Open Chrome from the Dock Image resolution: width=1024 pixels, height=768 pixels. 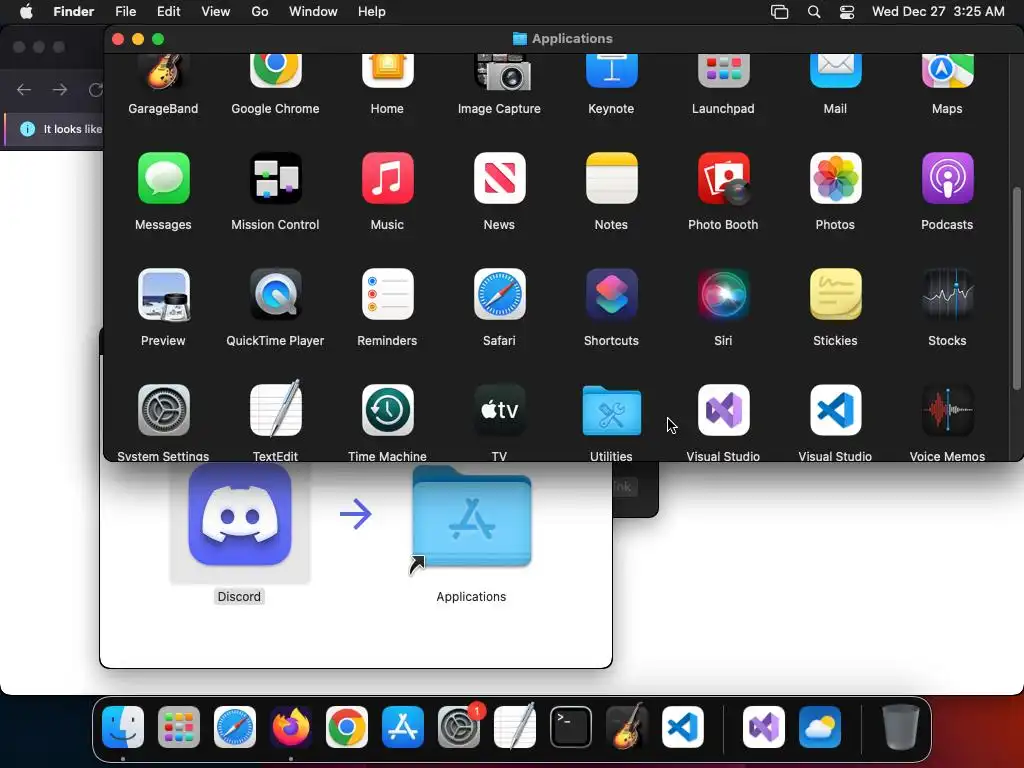(347, 727)
